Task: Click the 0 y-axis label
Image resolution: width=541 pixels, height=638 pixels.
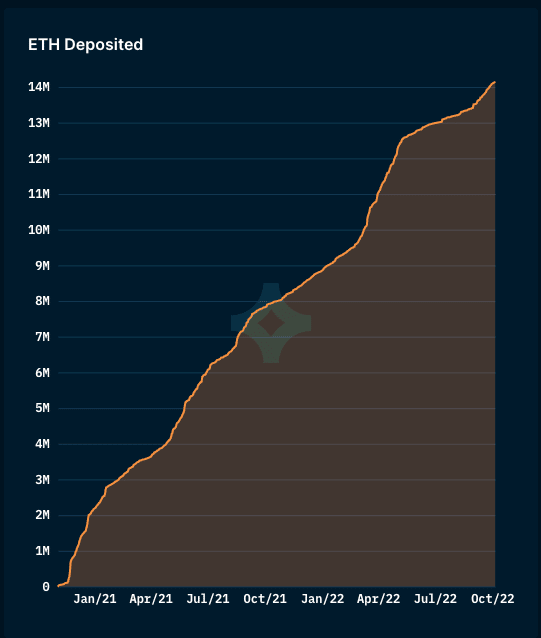Action: [46, 587]
